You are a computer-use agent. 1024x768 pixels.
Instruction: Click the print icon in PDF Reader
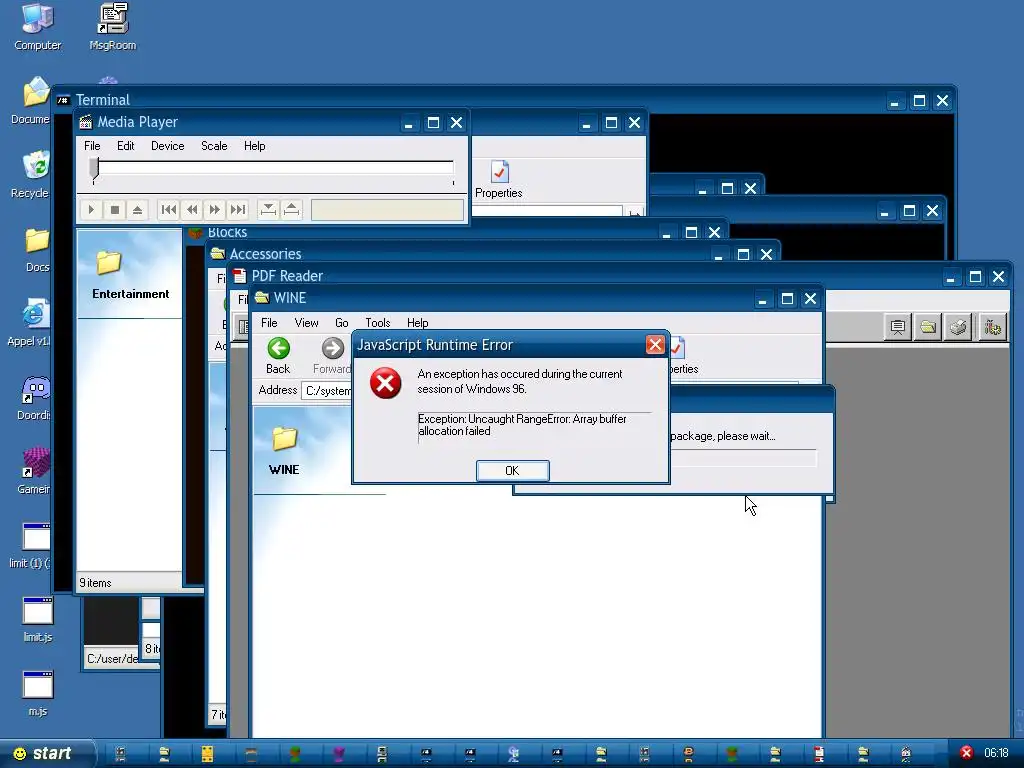pos(958,327)
